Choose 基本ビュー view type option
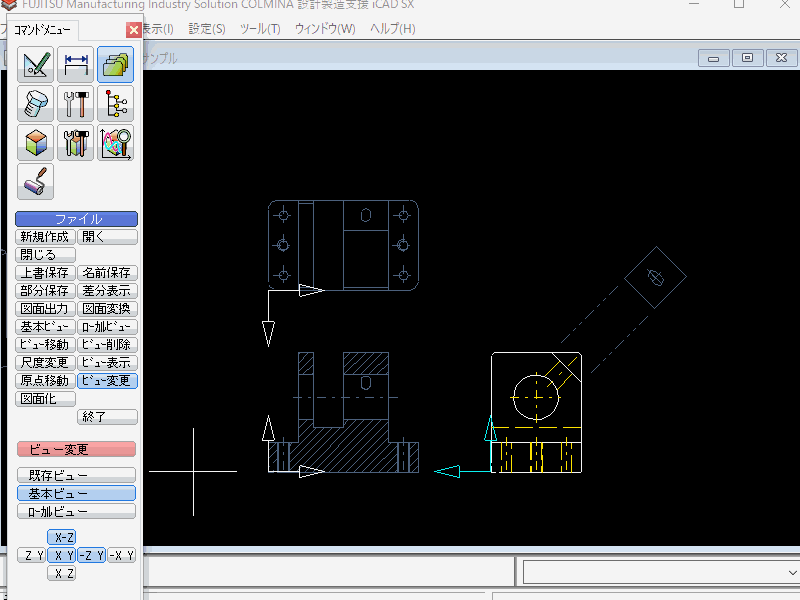Screen dimensions: 800x600 [76, 493]
